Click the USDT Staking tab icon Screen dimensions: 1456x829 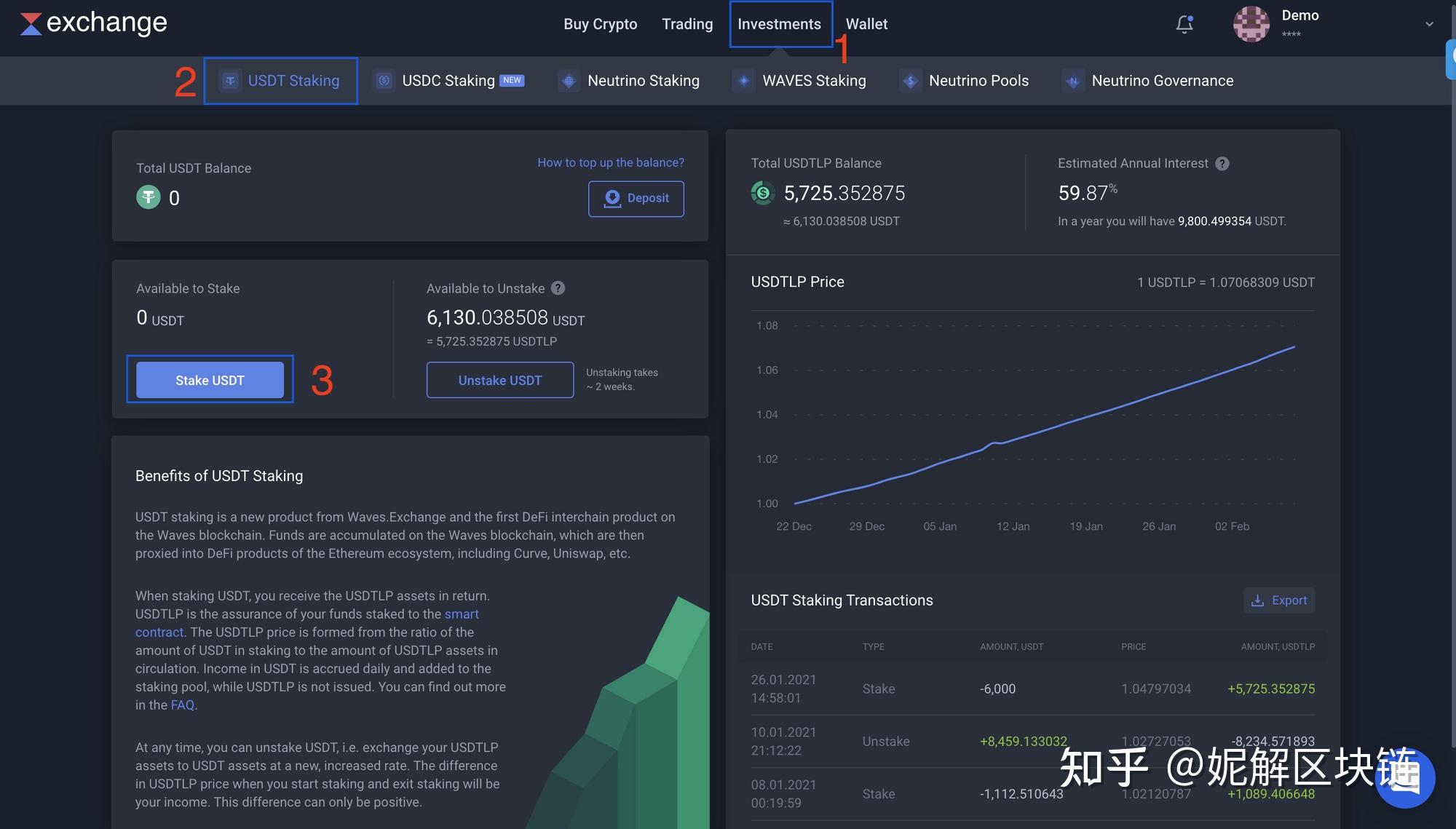(230, 81)
